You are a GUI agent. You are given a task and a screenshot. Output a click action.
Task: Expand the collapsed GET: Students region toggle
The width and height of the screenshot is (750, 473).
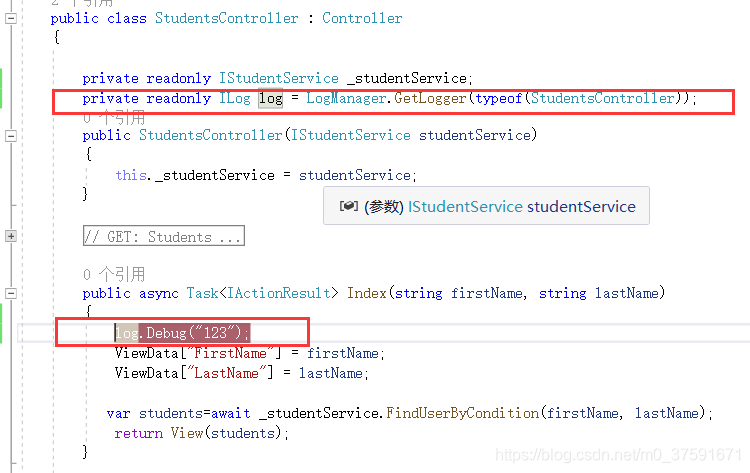tap(11, 236)
